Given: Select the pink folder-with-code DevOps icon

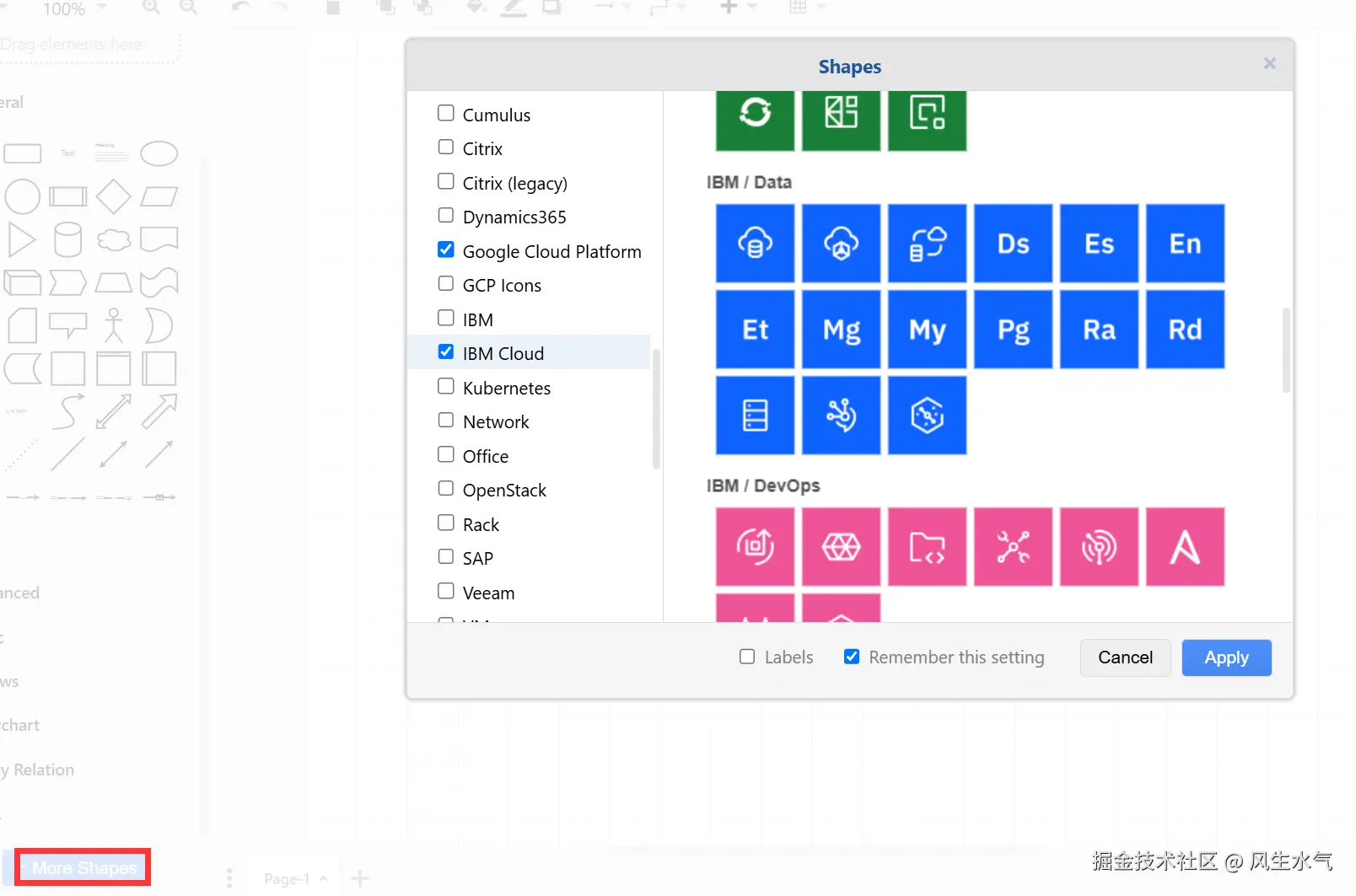Looking at the screenshot, I should (927, 547).
